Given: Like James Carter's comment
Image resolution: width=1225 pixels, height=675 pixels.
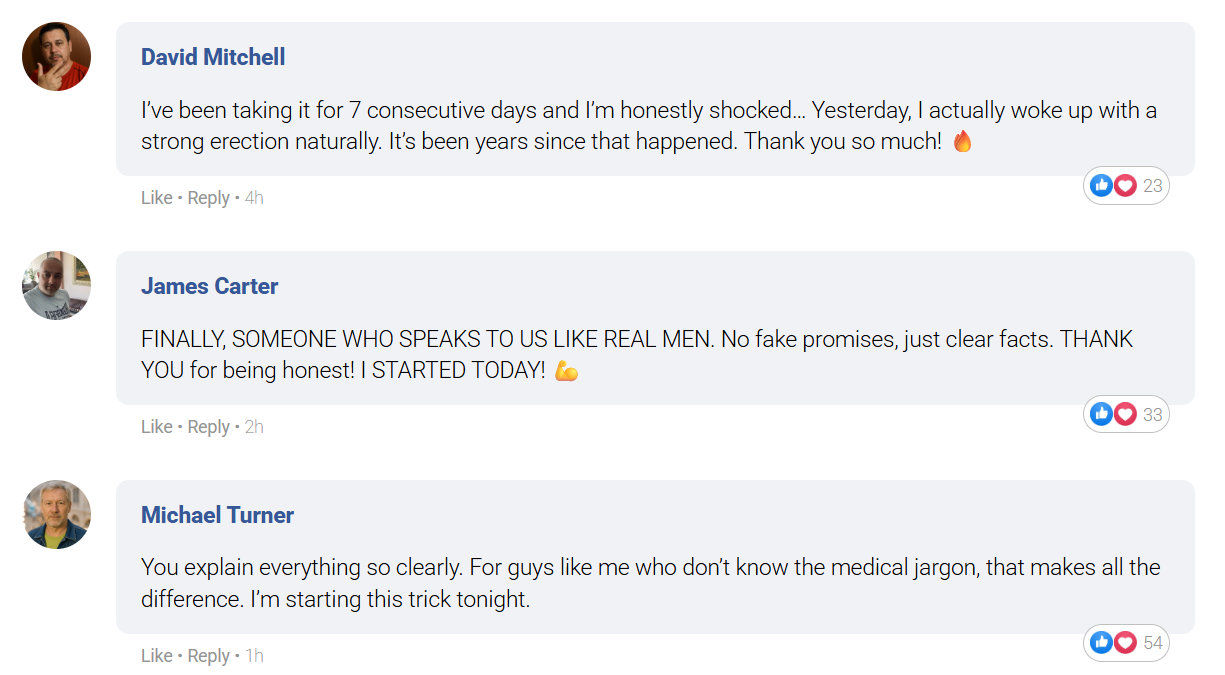Looking at the screenshot, I should [x=156, y=427].
